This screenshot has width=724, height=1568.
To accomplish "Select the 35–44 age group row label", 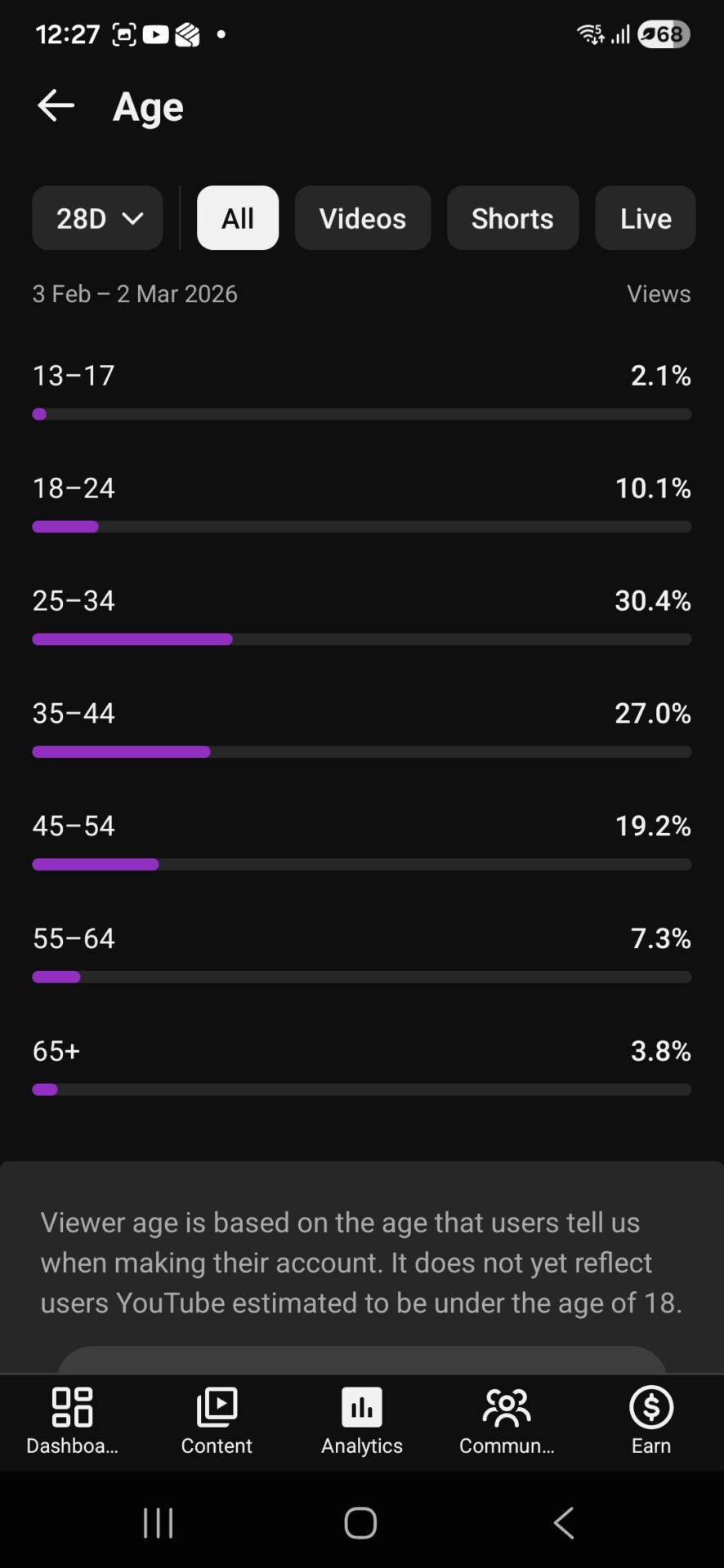I will 74,713.
